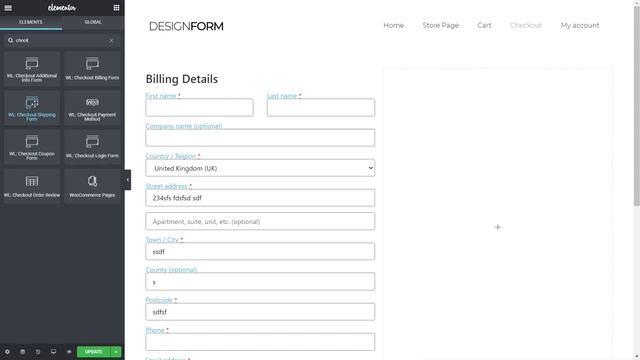The image size is (640, 360).
Task: Select WL: Checkout Coupon Form widget
Action: (x=32, y=147)
